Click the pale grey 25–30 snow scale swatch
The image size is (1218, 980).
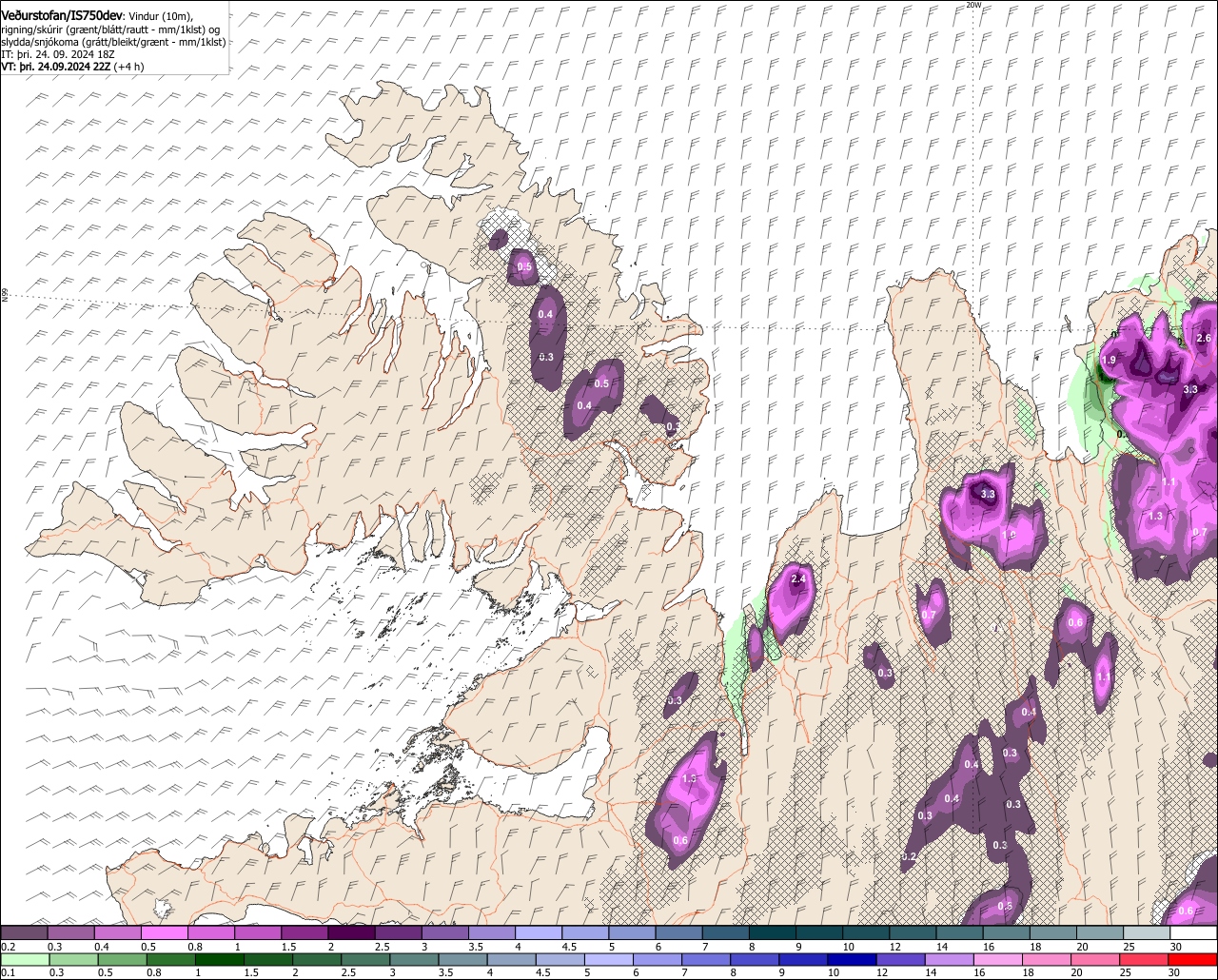click(1147, 932)
